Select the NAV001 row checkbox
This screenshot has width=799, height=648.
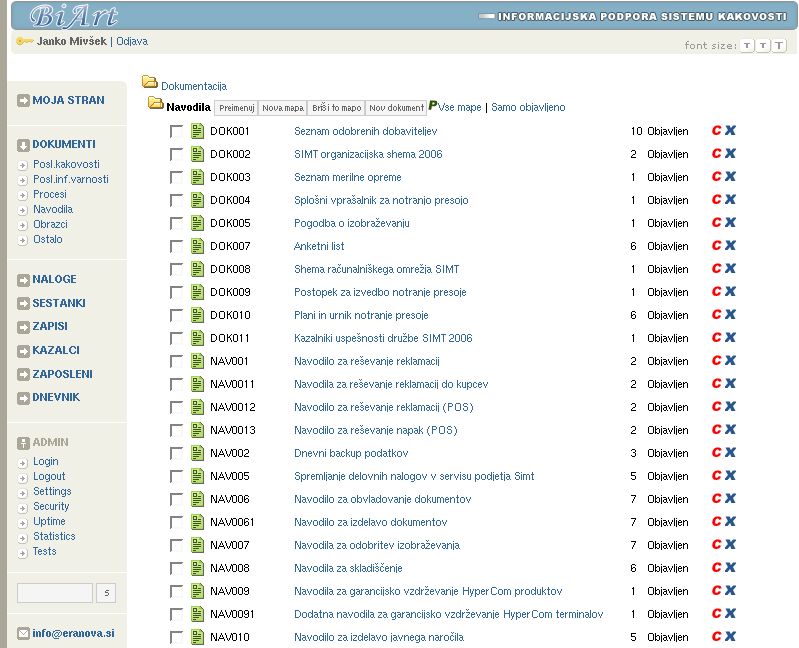tap(177, 361)
